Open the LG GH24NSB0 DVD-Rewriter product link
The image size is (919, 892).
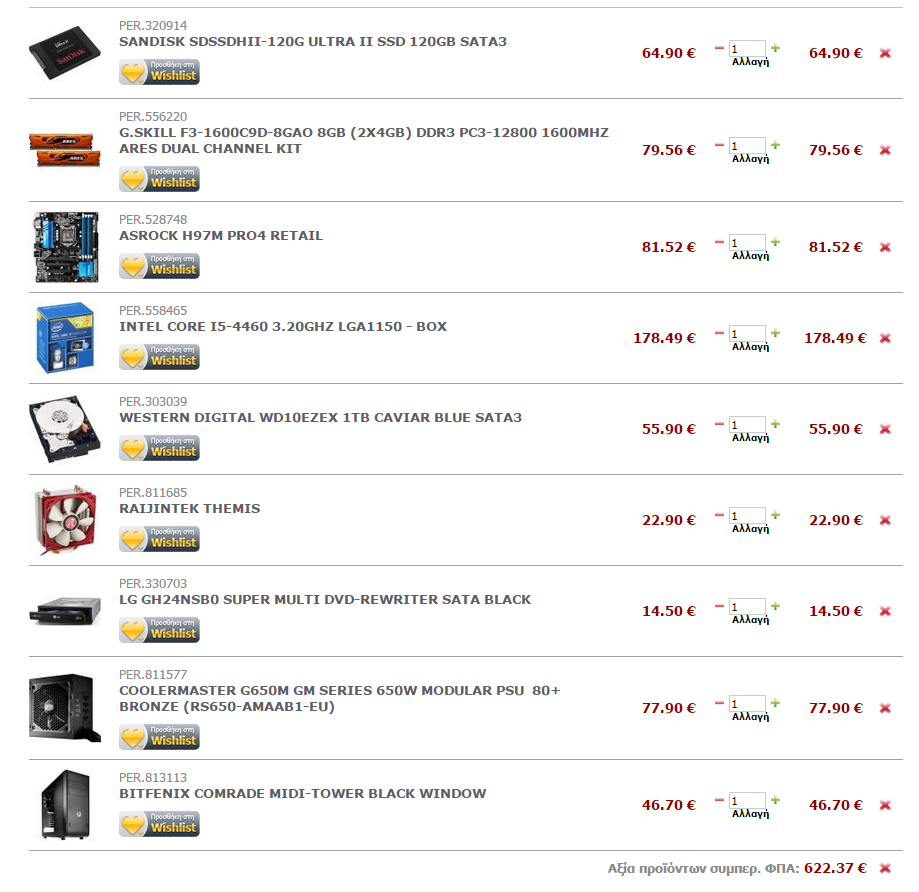point(325,600)
